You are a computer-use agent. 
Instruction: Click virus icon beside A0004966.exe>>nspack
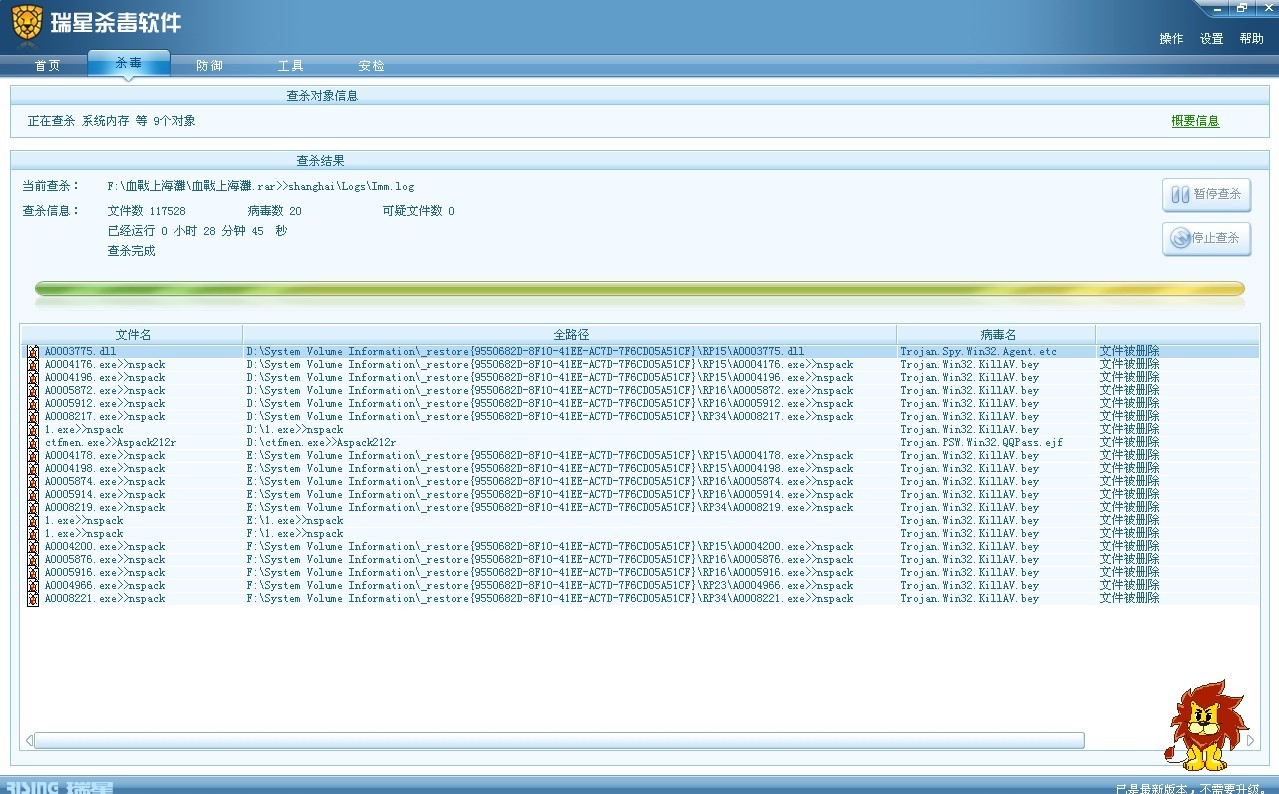coord(33,586)
